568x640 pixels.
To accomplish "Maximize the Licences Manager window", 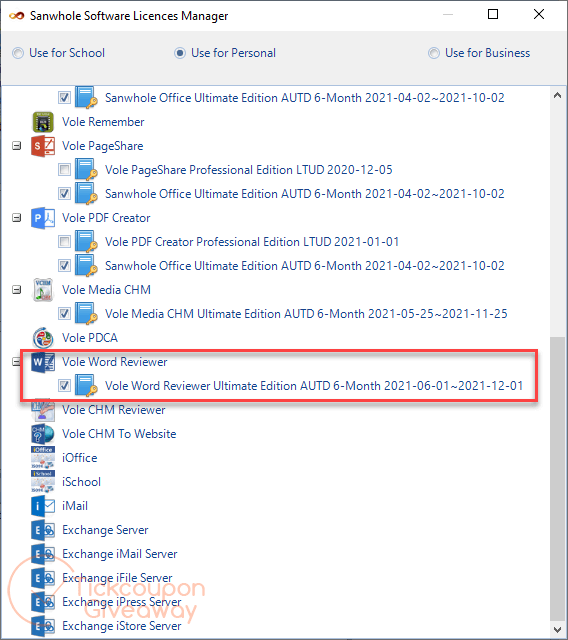I will pos(493,14).
